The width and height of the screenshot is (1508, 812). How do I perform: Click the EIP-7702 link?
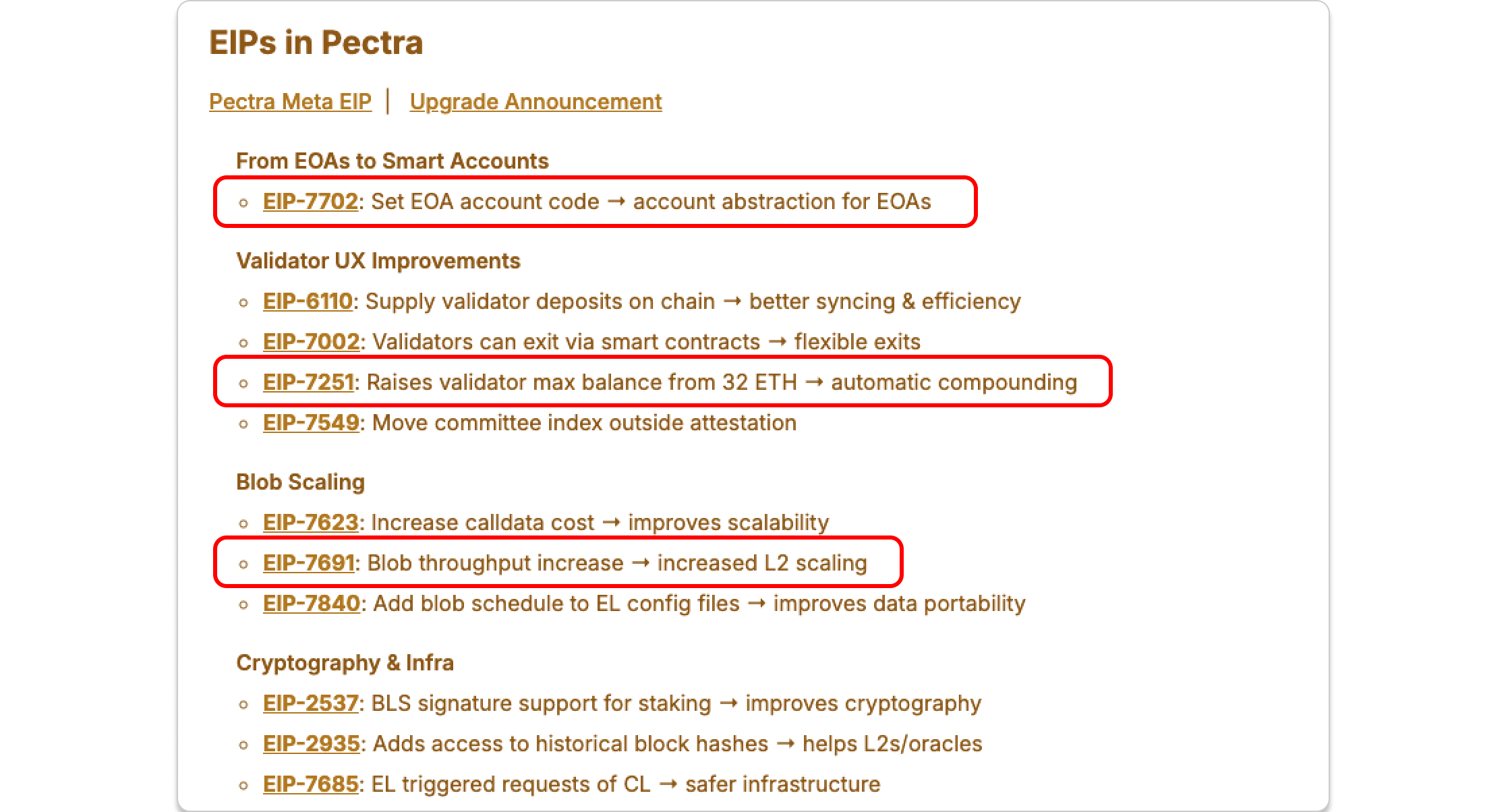point(310,202)
